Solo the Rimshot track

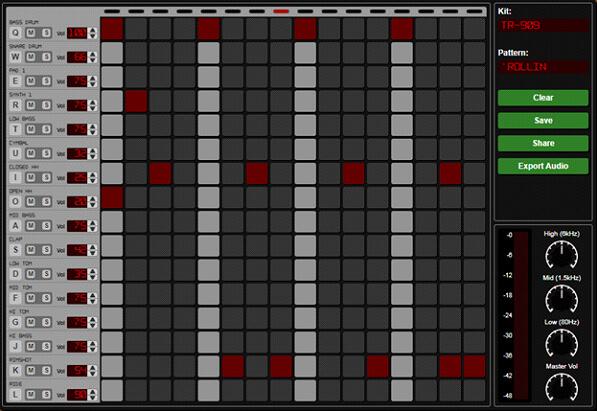click(x=46, y=370)
